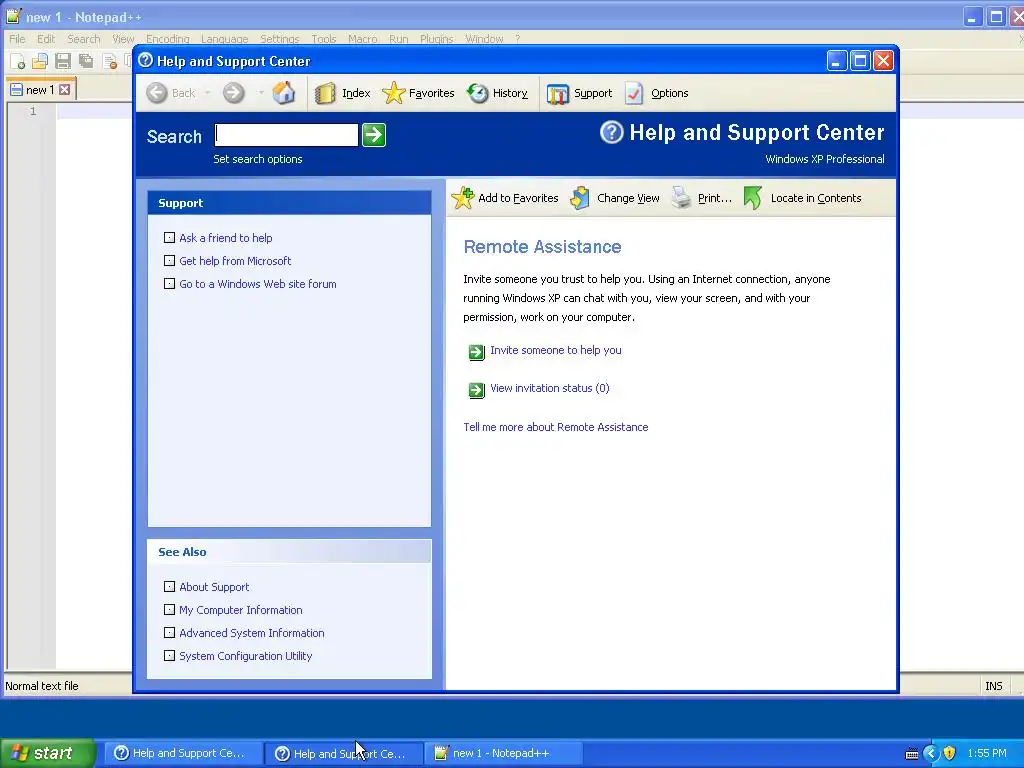Open the Back history dropdown arrow
The height and width of the screenshot is (768, 1024).
(208, 93)
